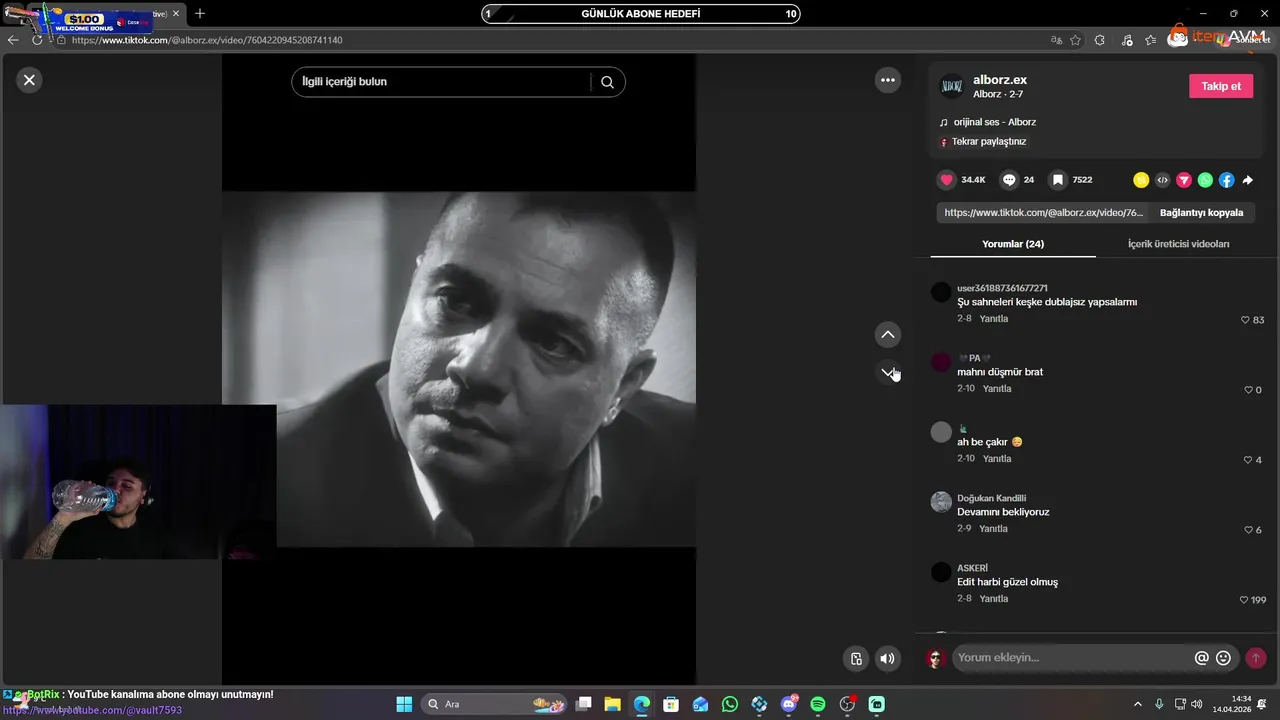Image resolution: width=1280 pixels, height=720 pixels.
Task: Switch to 'Yorumlar (24)' tab
Action: 1013,244
